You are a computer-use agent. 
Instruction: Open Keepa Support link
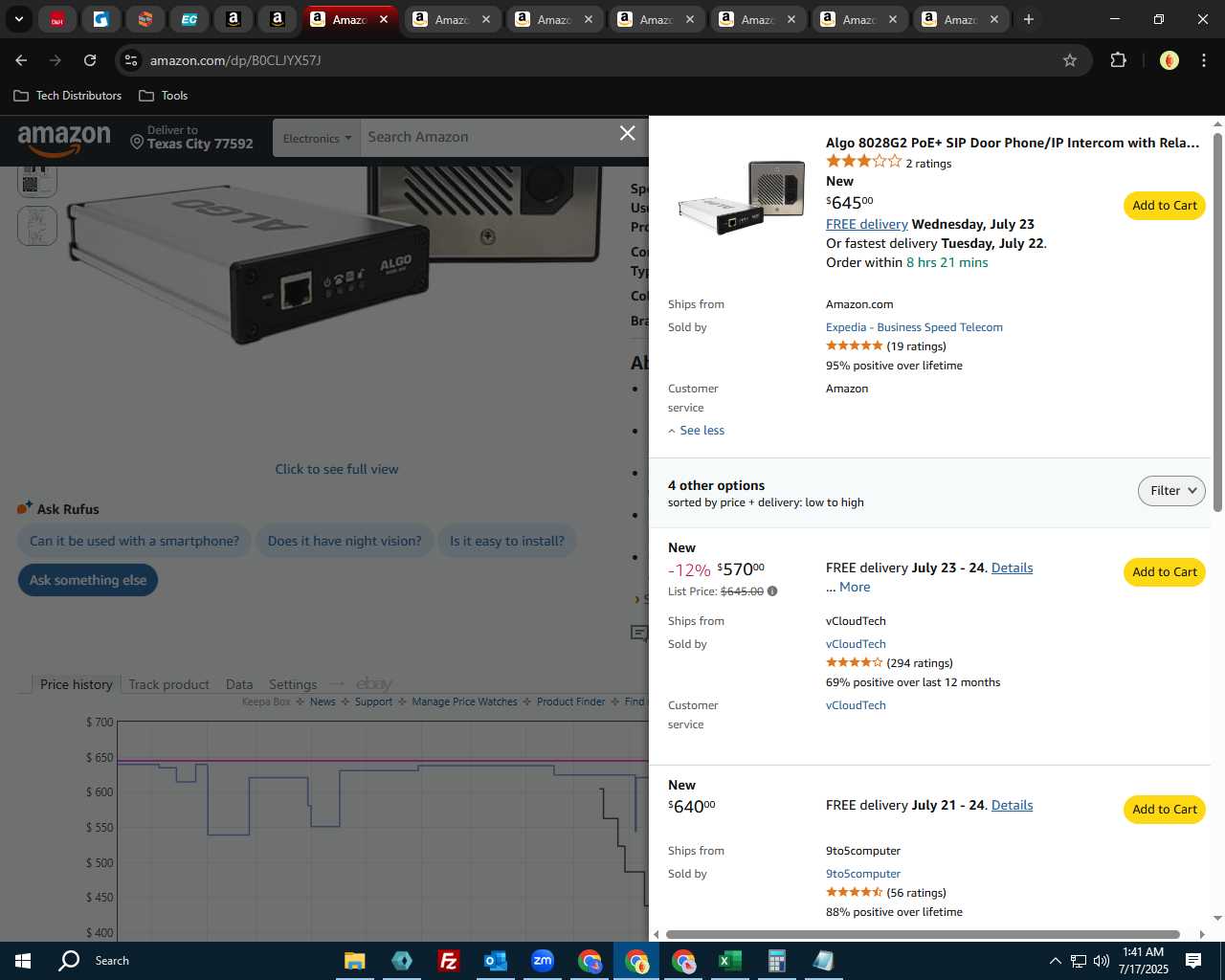(373, 702)
